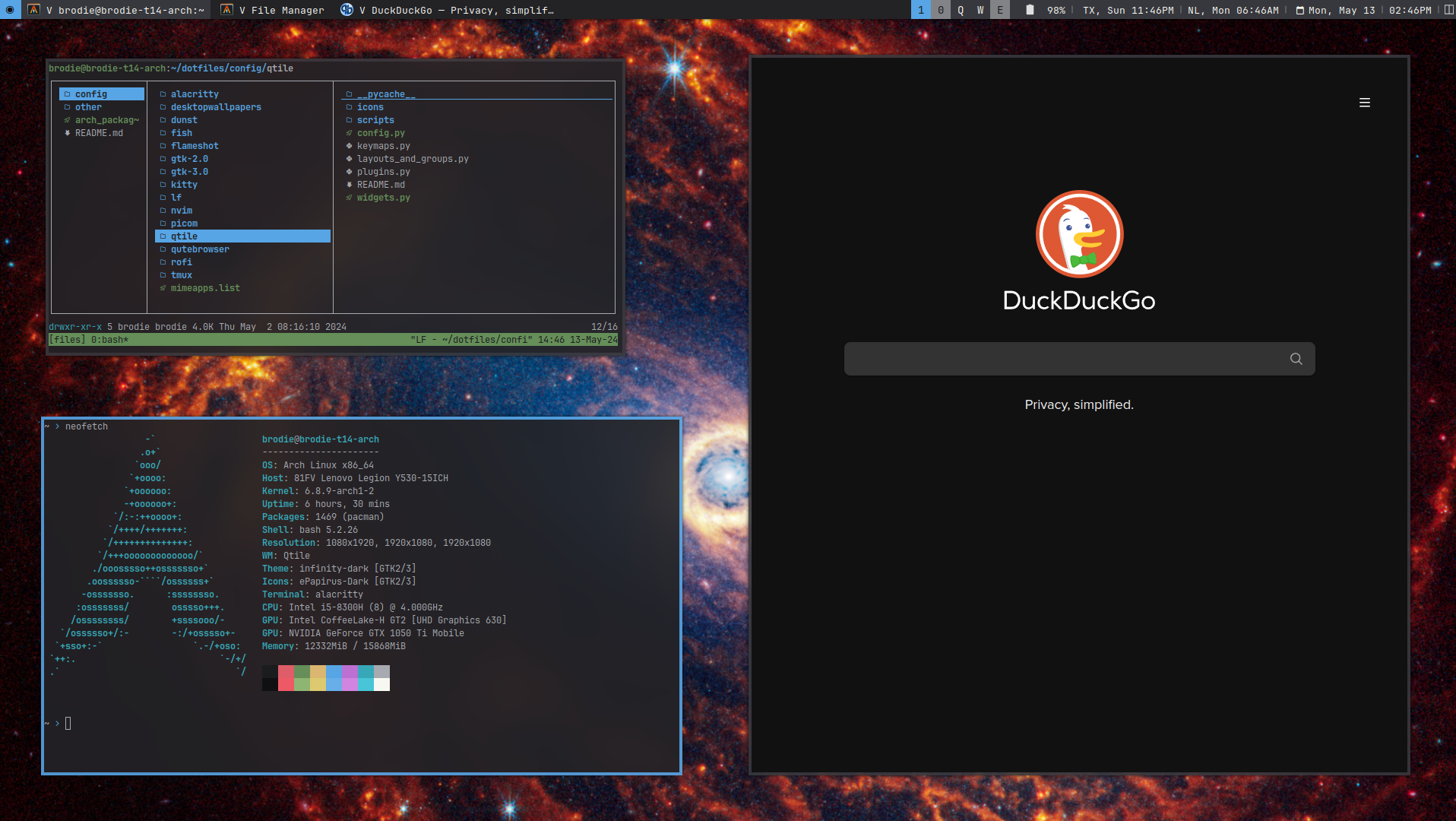The width and height of the screenshot is (1456, 821).
Task: Click the folder icon beside qutebrowser
Action: click(x=163, y=249)
